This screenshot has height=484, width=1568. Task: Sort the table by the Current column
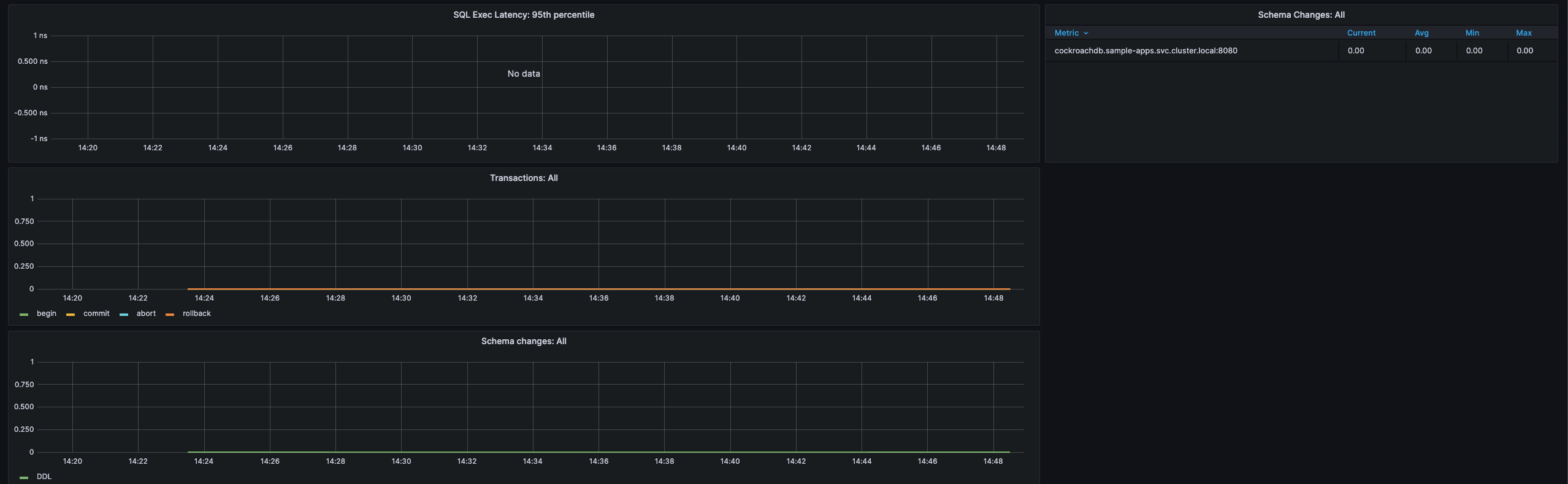[1361, 33]
